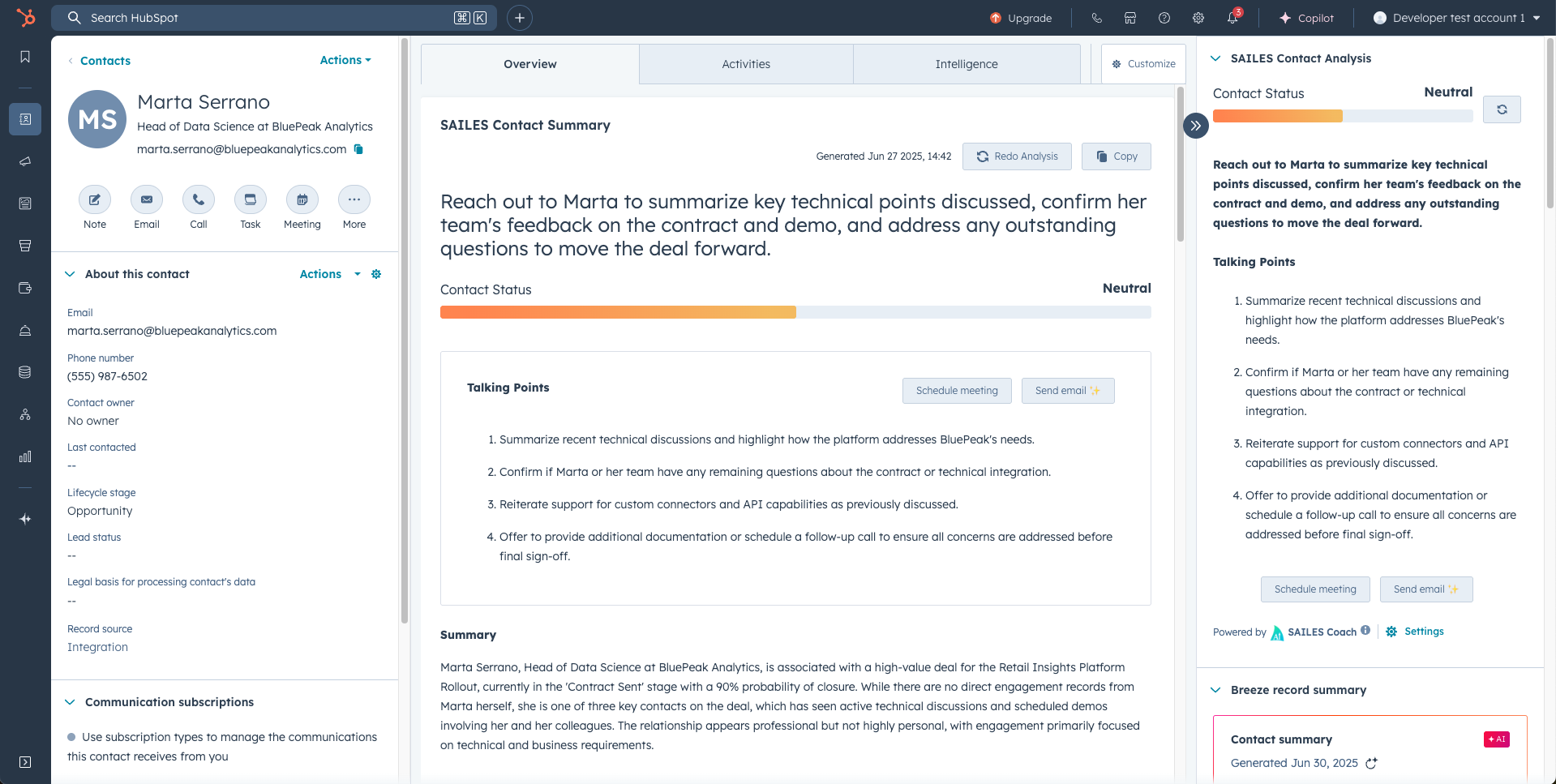Create a Note for Marta Serrano
1556x784 pixels.
coord(95,199)
